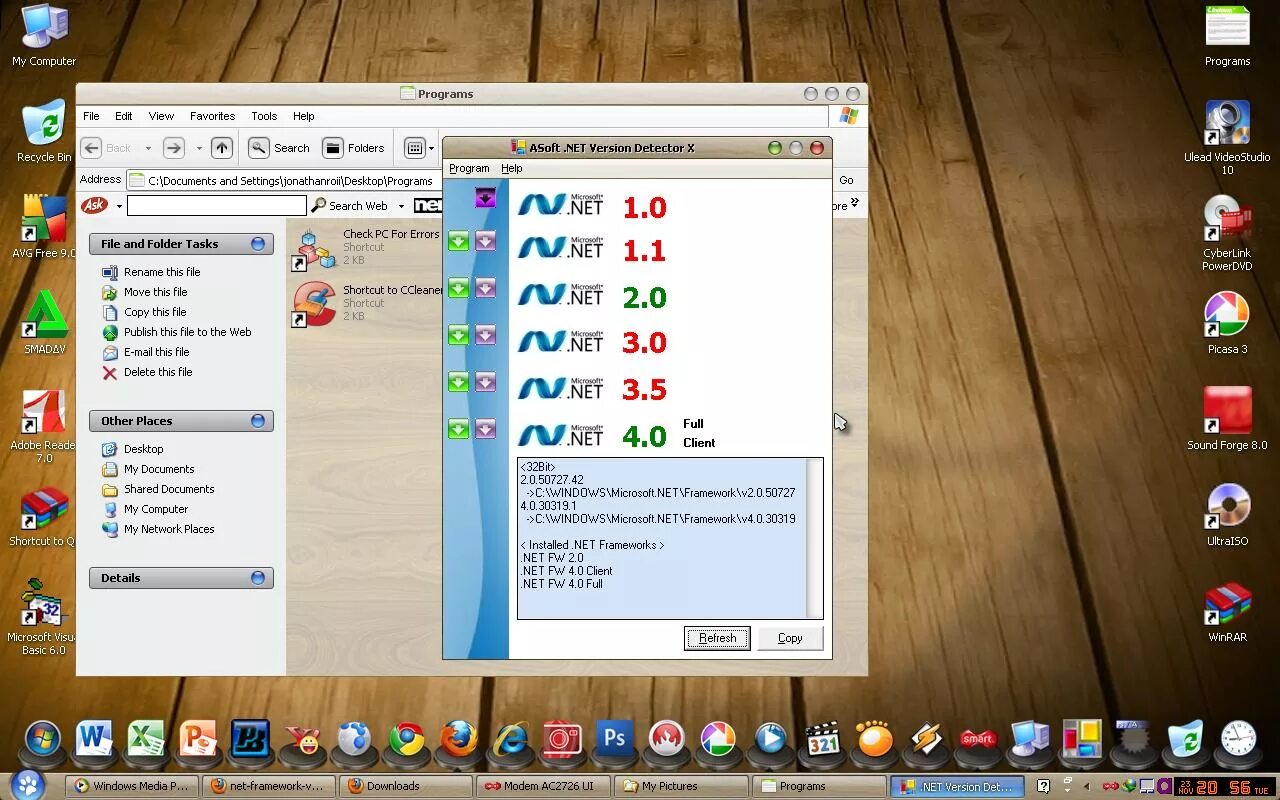This screenshot has height=800, width=1280.
Task: Open Favorites menu in Programs window
Action: click(212, 116)
